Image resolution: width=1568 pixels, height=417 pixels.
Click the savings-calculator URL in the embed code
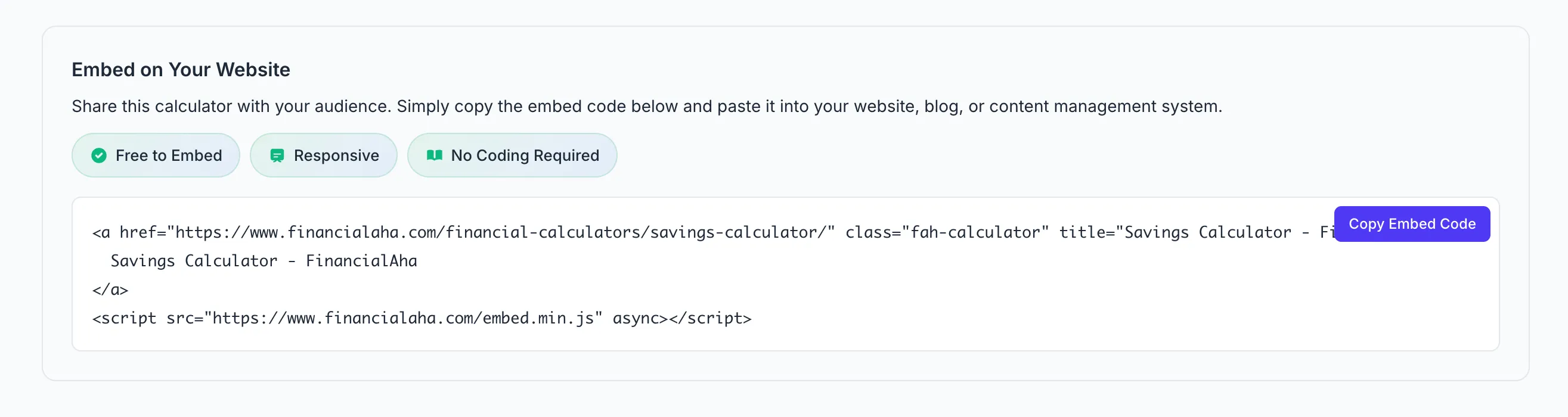coord(499,232)
